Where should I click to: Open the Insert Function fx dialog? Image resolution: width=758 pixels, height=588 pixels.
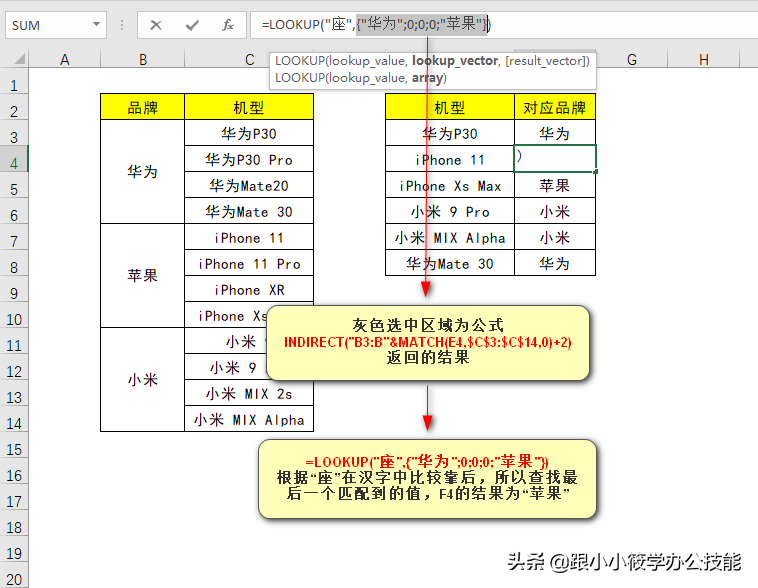click(228, 25)
